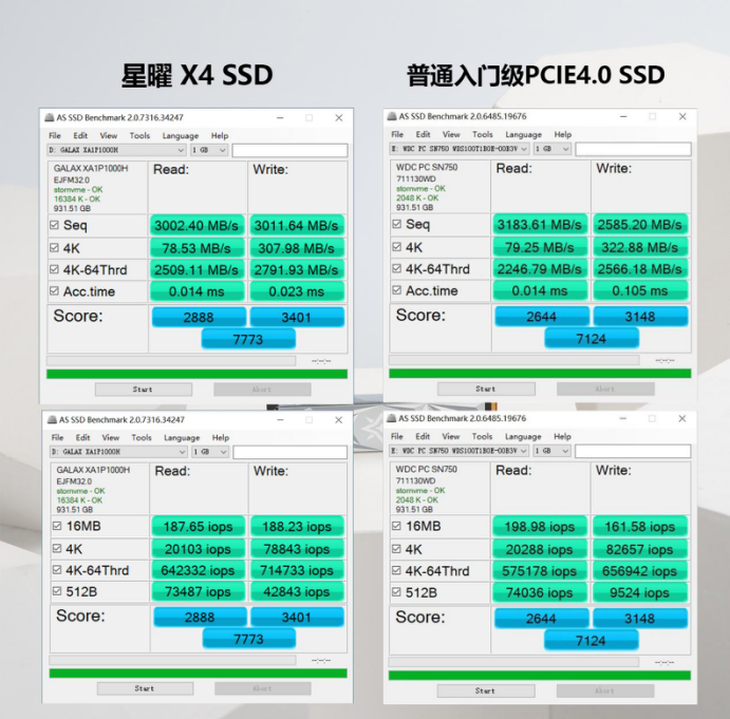Open 1 GB size dropdown in WDC MB/s window
Screen dimensions: 730x719
click(552, 149)
